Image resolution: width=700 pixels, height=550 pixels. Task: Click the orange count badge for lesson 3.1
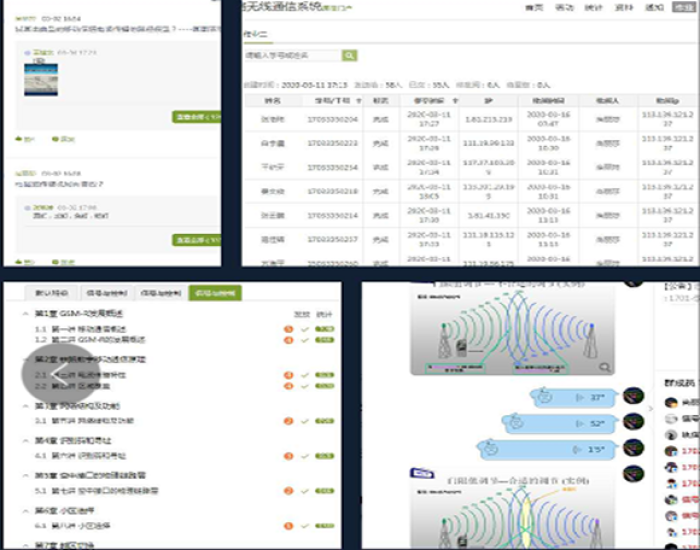click(289, 422)
